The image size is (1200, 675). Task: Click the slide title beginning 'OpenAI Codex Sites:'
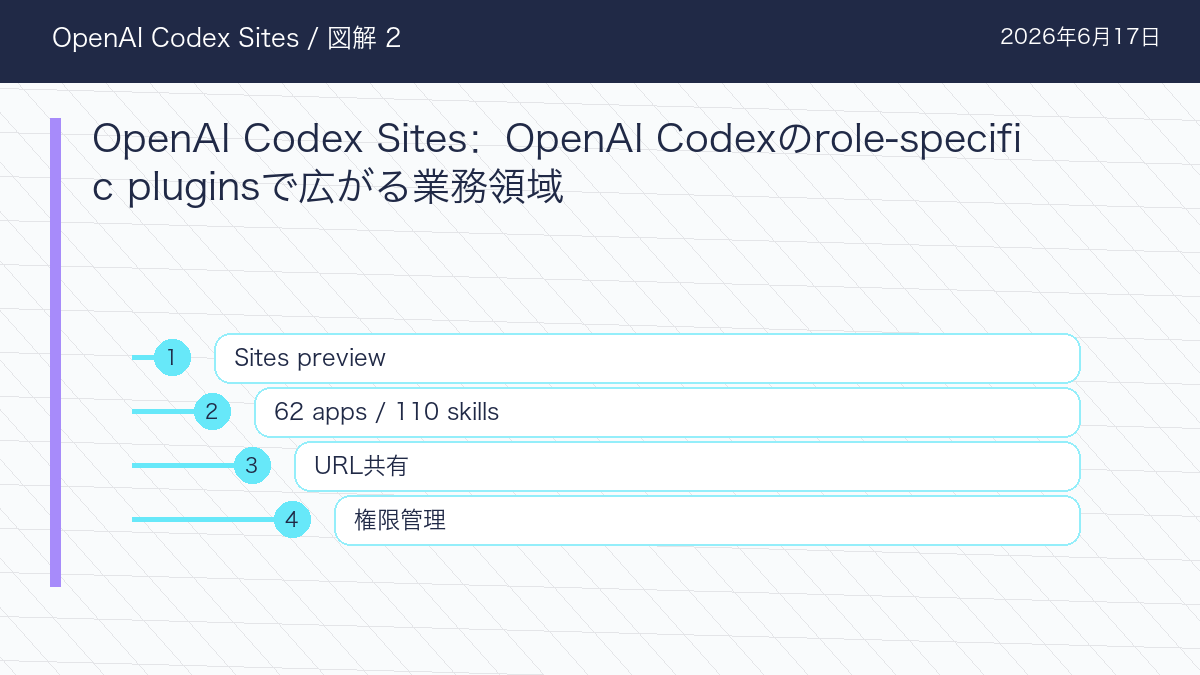tap(557, 163)
